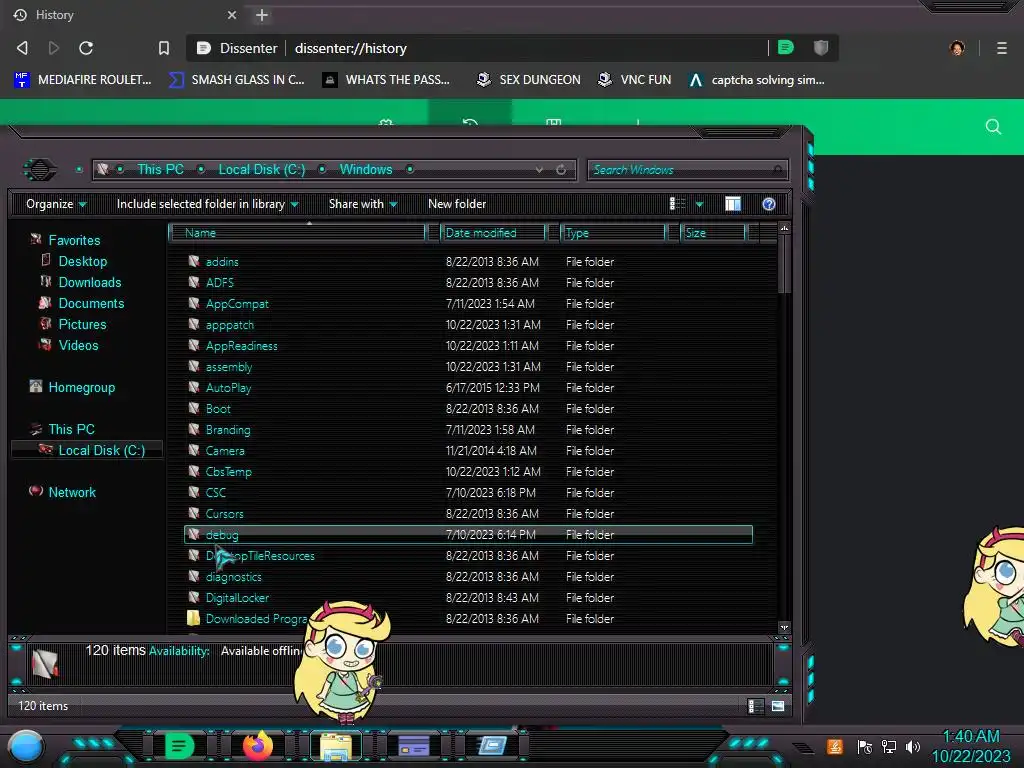Sort by Size column header
The height and width of the screenshot is (768, 1024).
click(713, 233)
